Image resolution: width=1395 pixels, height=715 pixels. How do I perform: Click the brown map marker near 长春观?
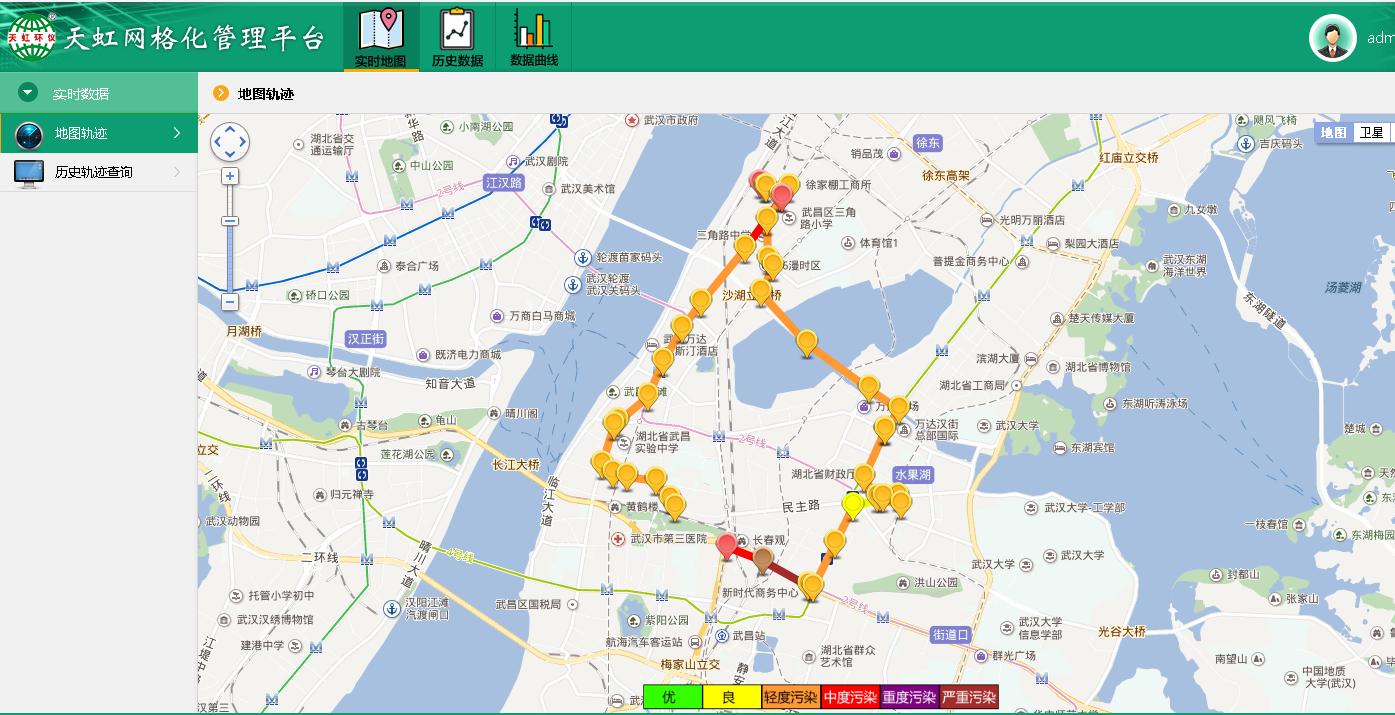[763, 559]
